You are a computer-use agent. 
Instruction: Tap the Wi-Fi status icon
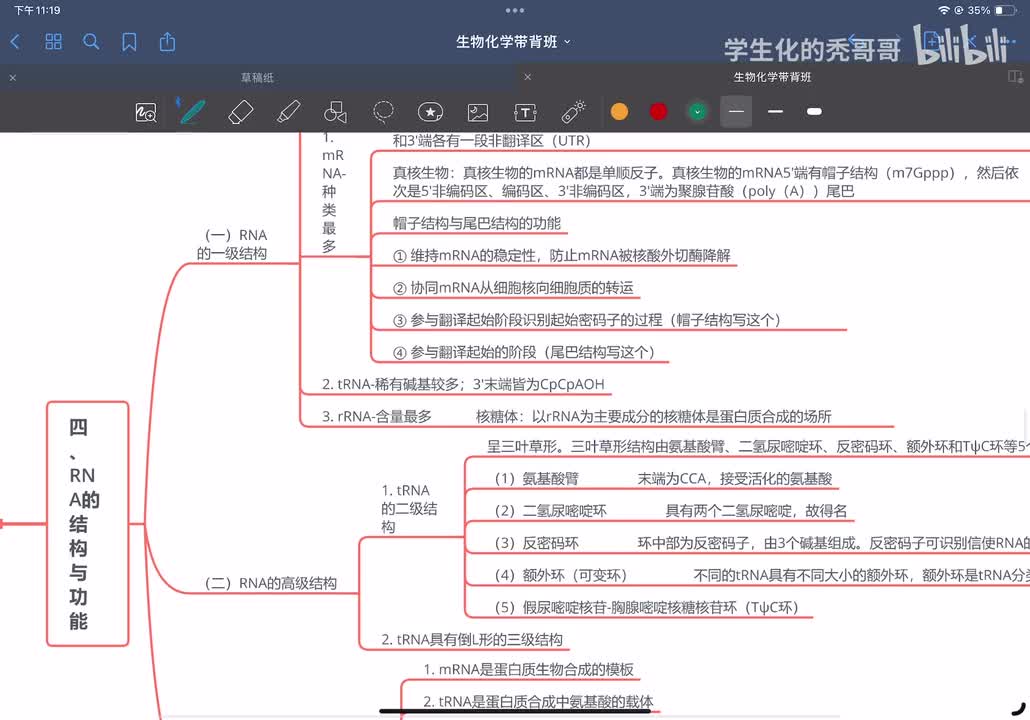point(943,11)
